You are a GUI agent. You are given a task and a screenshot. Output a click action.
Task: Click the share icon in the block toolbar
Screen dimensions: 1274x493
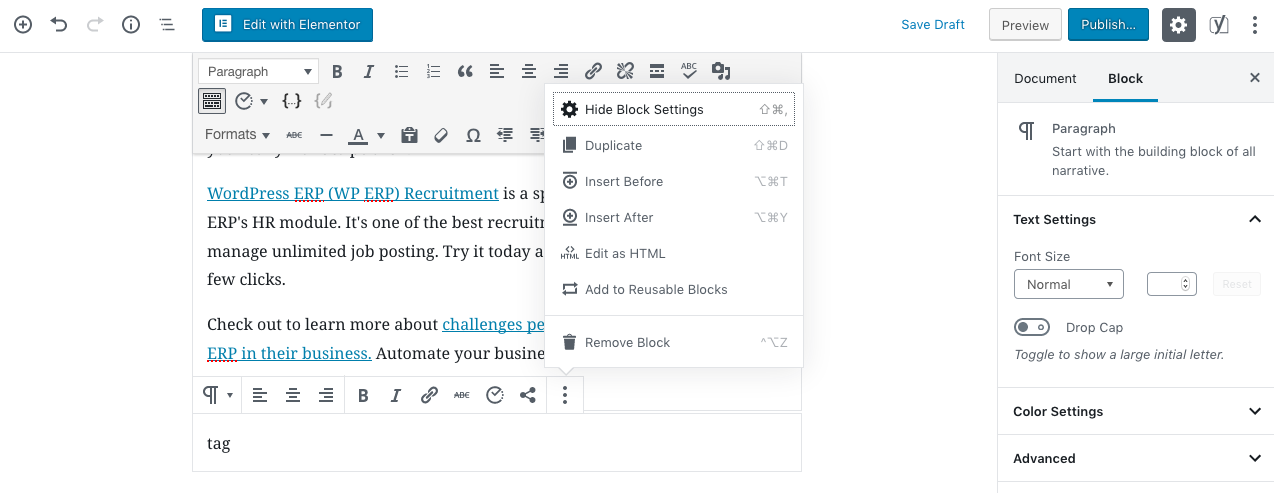coord(528,395)
